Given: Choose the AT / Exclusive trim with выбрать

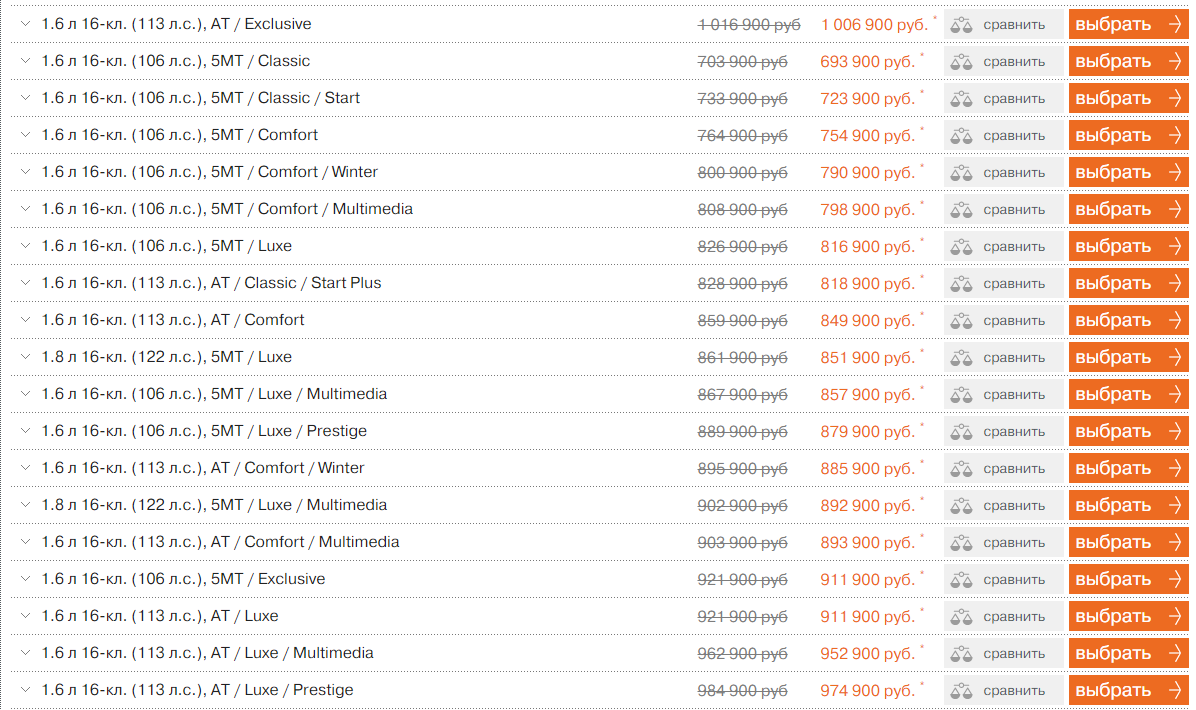Looking at the screenshot, I should click(x=1128, y=24).
